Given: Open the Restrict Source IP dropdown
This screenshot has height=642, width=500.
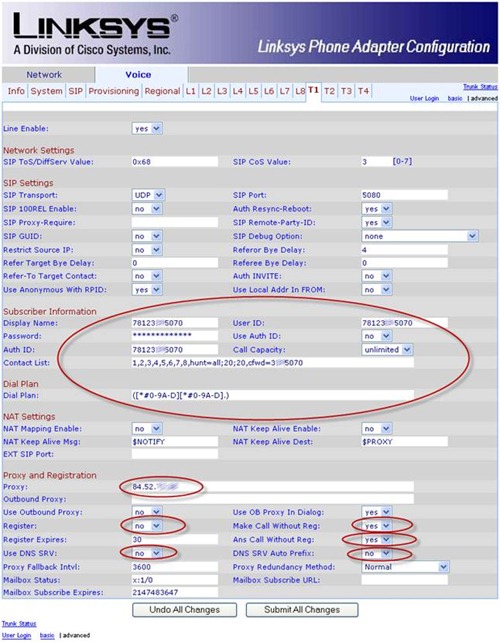Looking at the screenshot, I should (147, 250).
